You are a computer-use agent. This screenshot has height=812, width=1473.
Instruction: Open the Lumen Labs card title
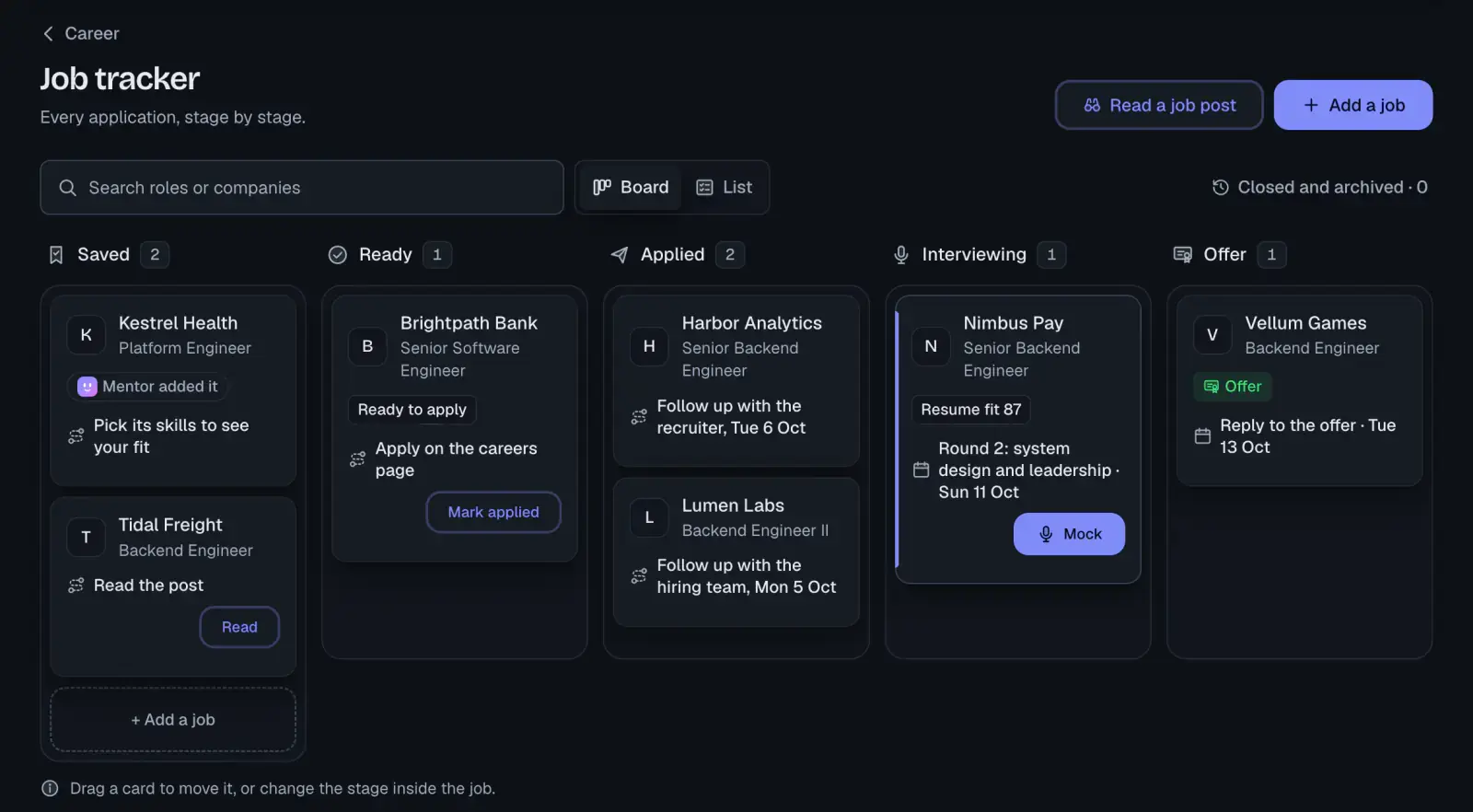(733, 505)
